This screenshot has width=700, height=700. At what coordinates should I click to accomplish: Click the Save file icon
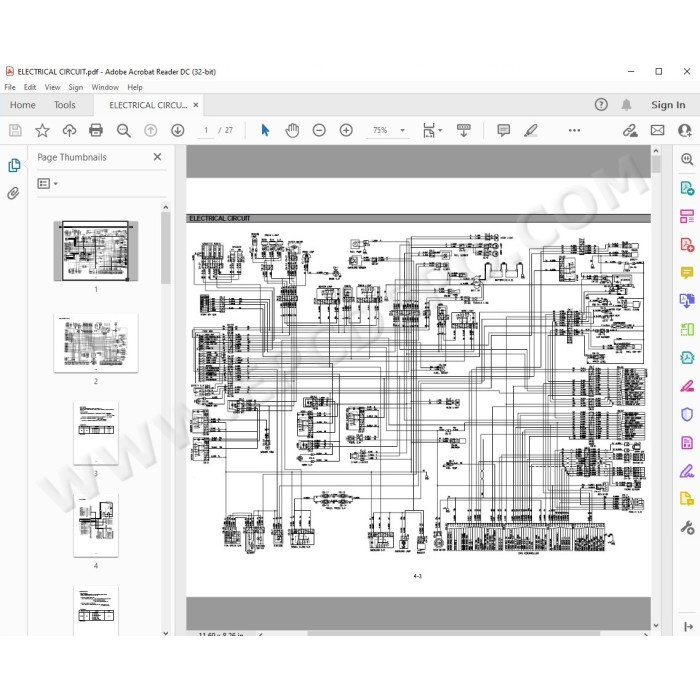(x=15, y=130)
